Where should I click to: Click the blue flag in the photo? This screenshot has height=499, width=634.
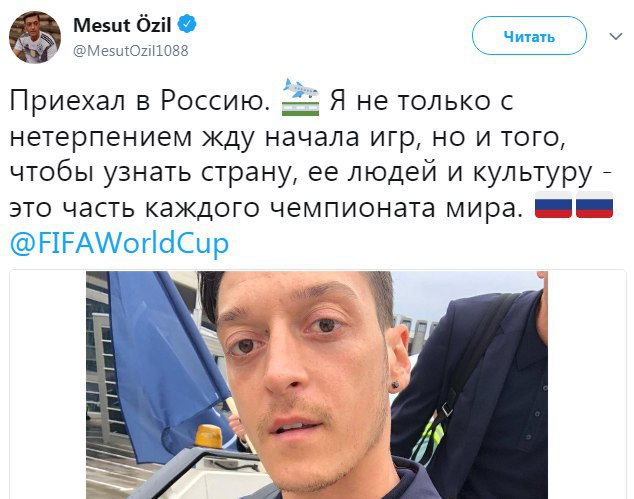point(166,364)
